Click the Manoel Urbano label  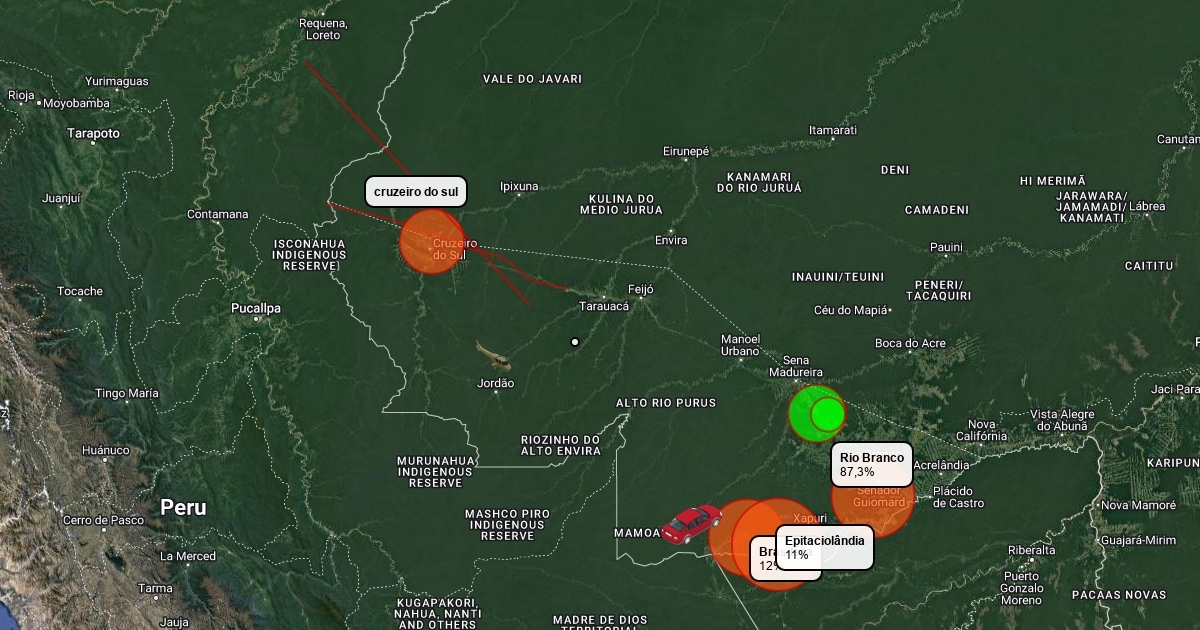point(741,345)
